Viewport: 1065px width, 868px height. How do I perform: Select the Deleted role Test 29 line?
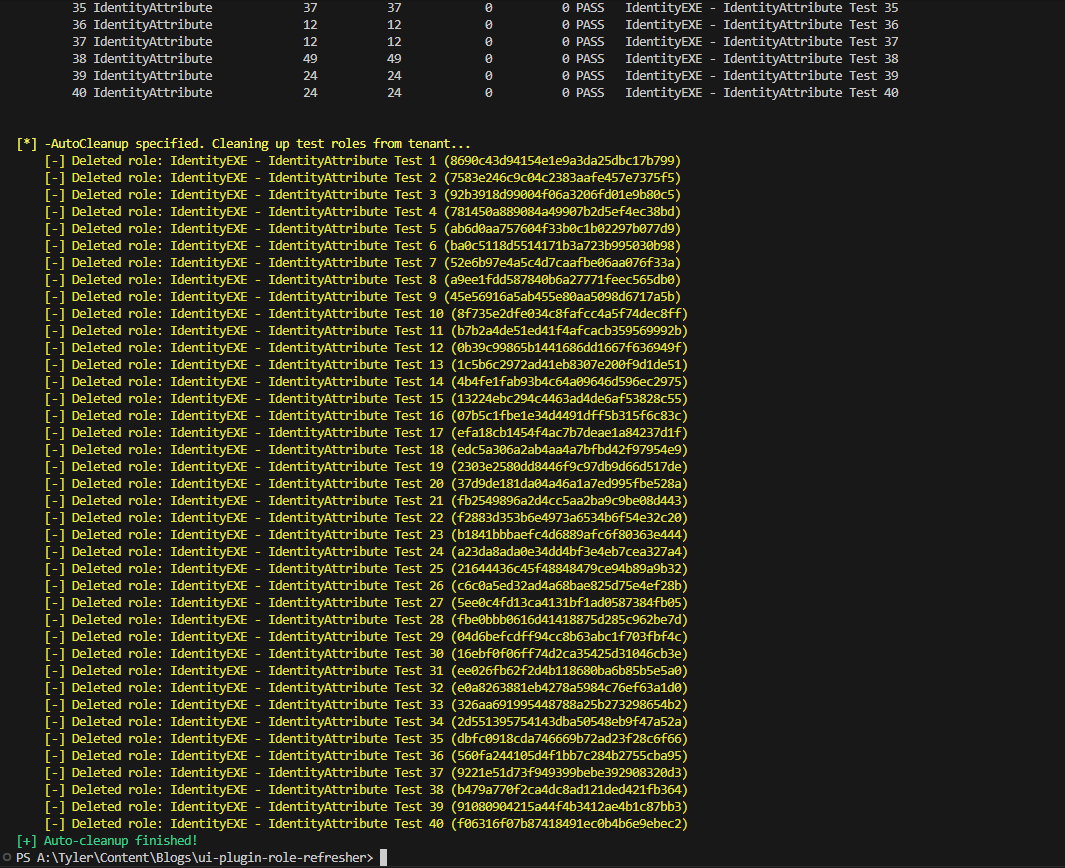tap(366, 636)
